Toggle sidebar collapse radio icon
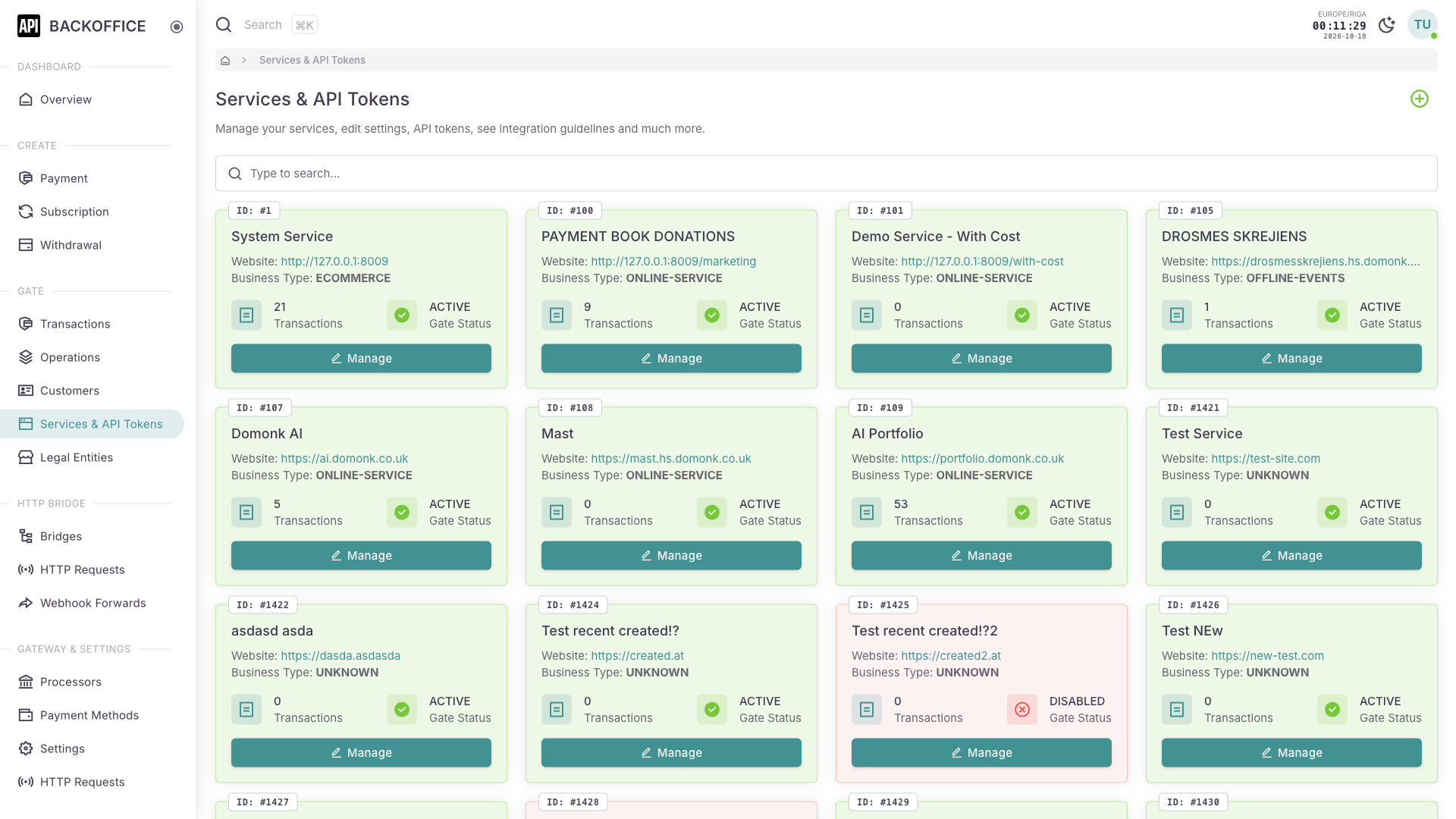Screen dimensions: 1456x819 (177, 27)
